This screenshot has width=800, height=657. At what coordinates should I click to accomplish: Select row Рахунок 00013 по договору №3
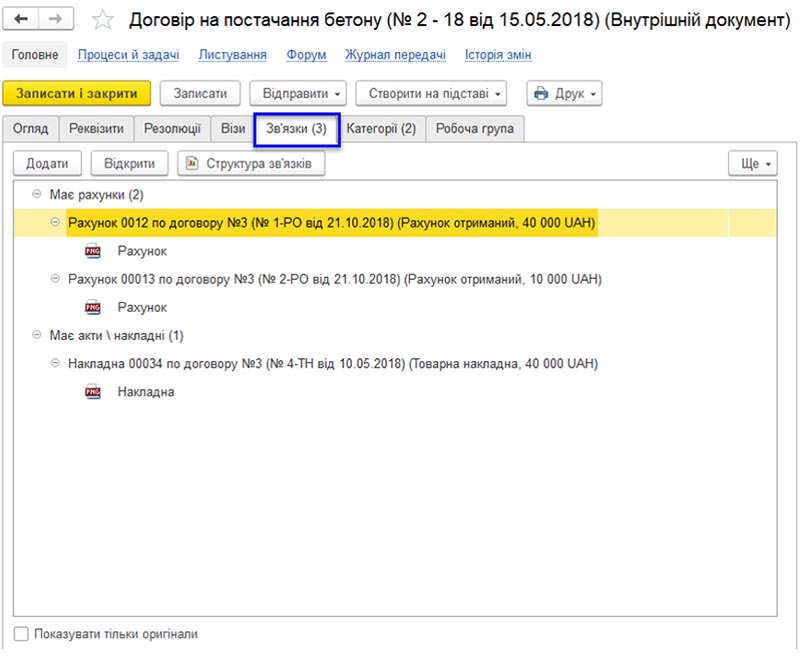coord(395,279)
